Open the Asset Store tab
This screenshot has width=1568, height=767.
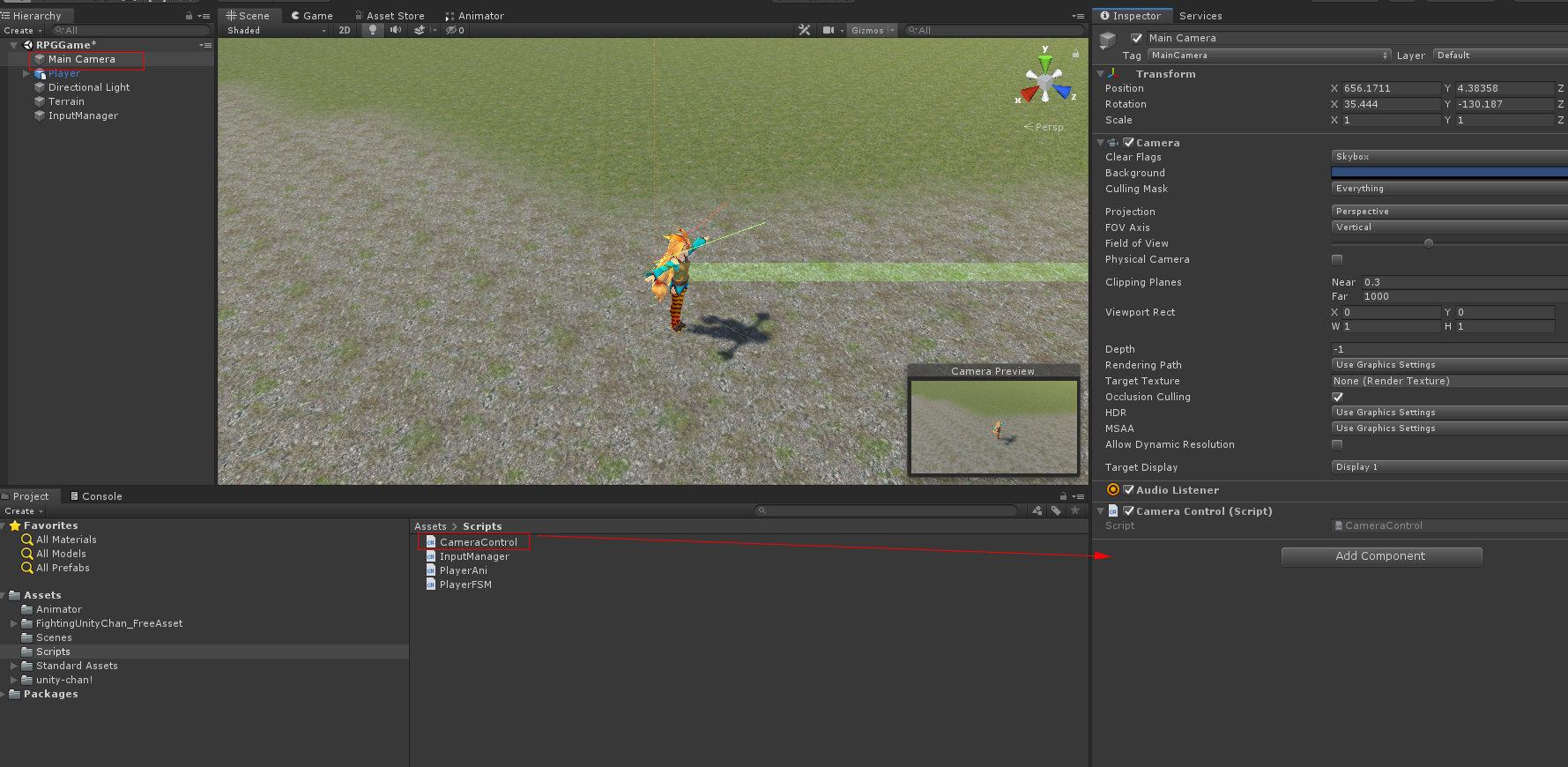point(390,16)
